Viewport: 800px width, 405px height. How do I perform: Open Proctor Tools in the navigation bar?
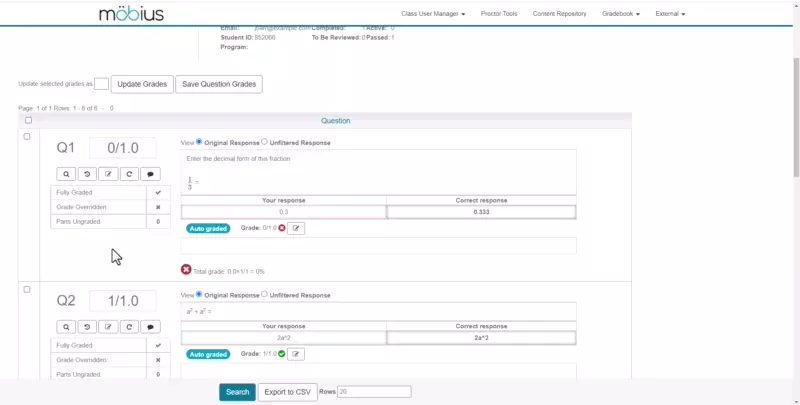(x=498, y=14)
